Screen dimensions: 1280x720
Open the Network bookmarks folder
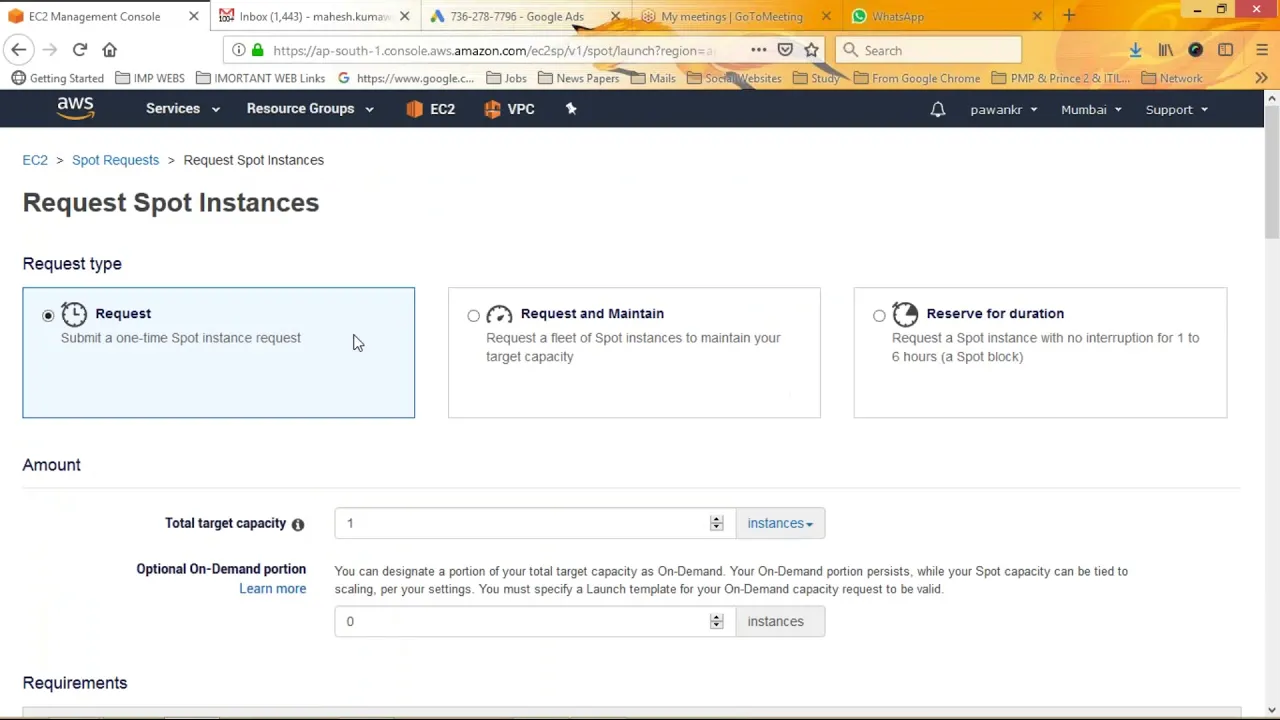[x=1171, y=78]
